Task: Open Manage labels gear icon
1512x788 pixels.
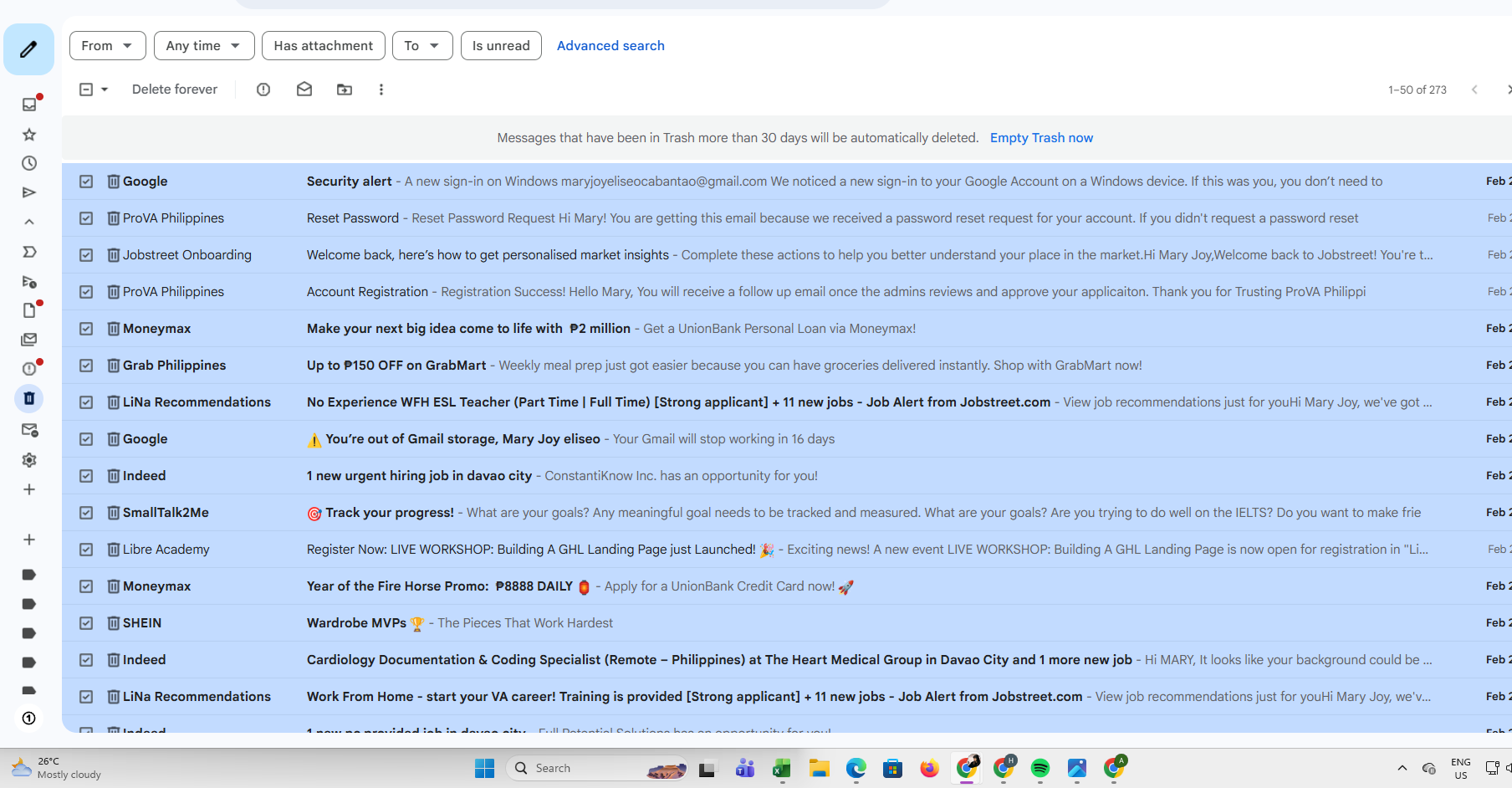Action: pyautogui.click(x=29, y=460)
